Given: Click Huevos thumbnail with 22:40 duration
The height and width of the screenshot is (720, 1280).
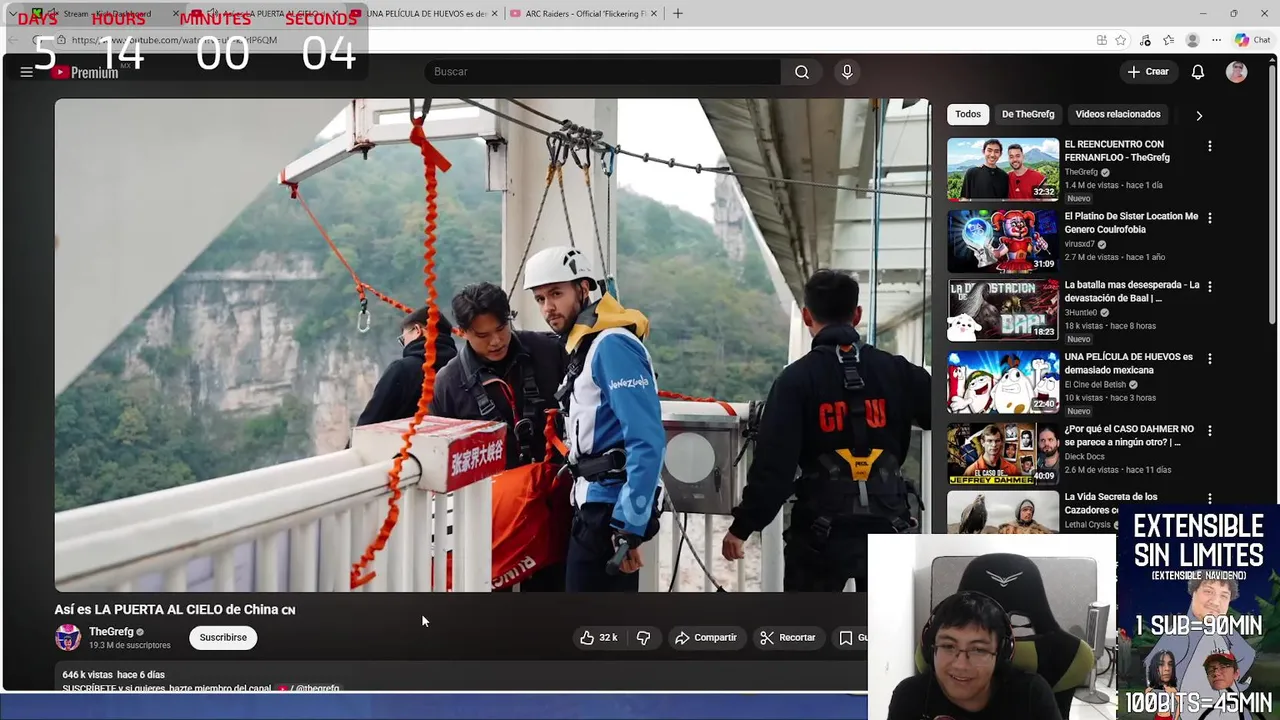Looking at the screenshot, I should click(x=1003, y=382).
